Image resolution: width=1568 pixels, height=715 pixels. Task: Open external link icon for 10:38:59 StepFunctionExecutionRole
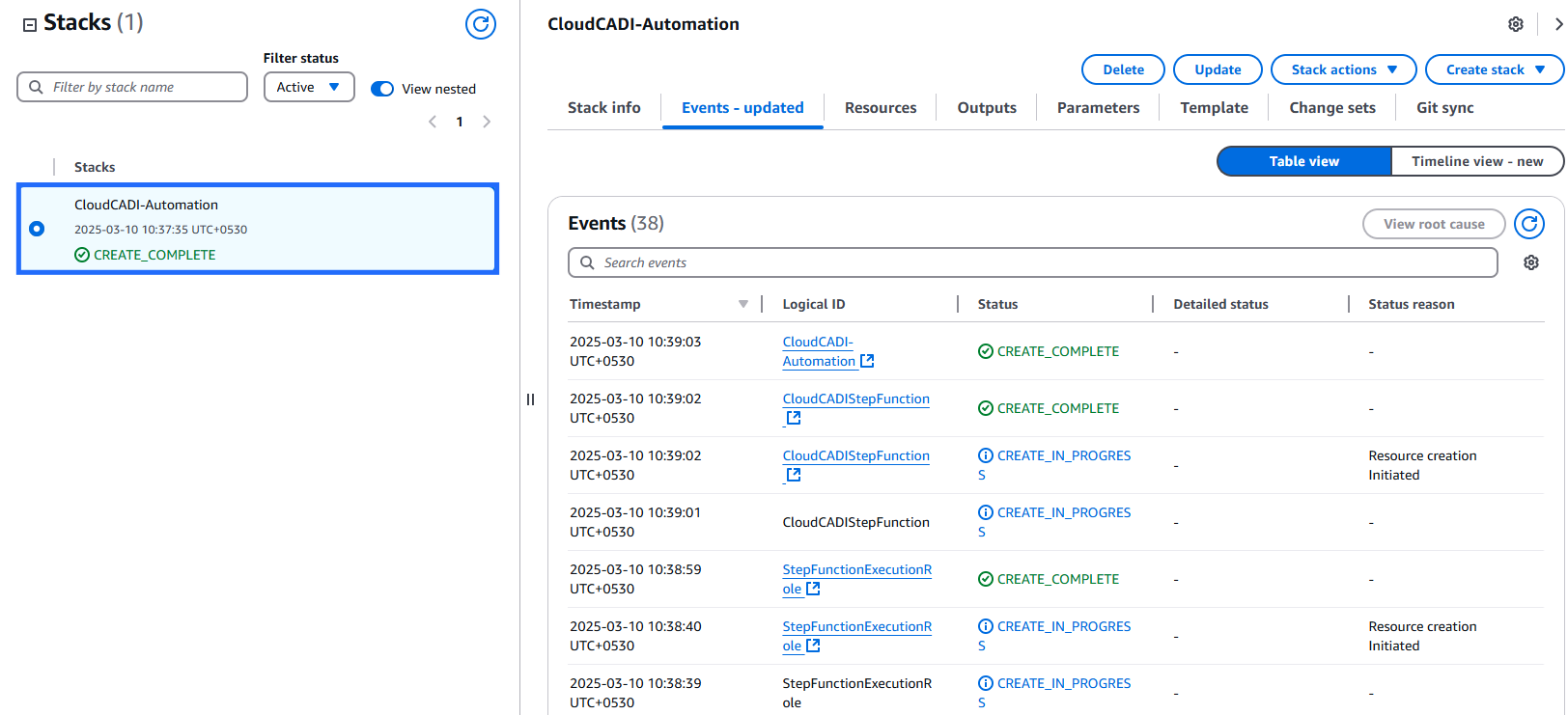tap(813, 589)
